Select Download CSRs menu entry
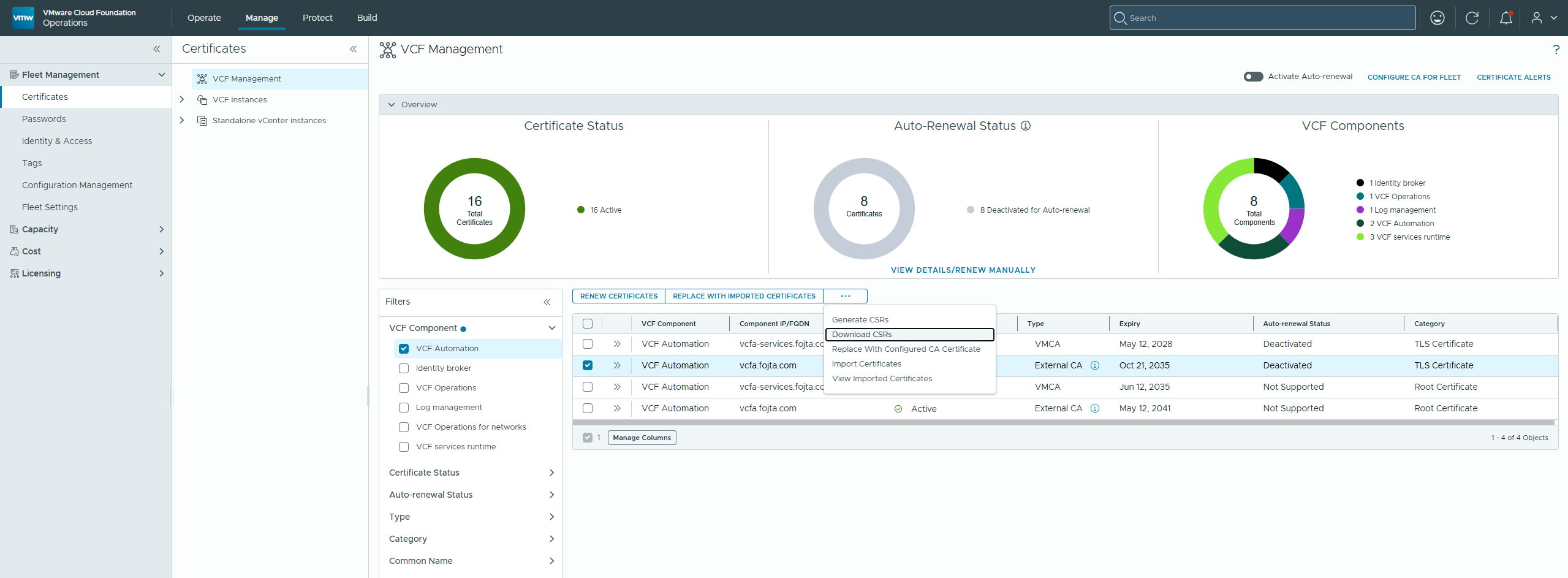1568x578 pixels. pos(910,335)
